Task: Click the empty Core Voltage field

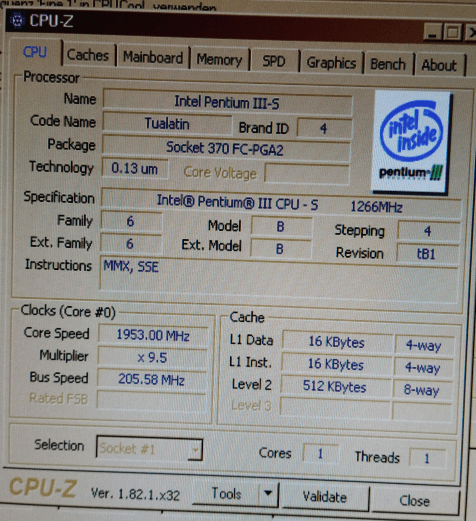Action: coord(307,174)
